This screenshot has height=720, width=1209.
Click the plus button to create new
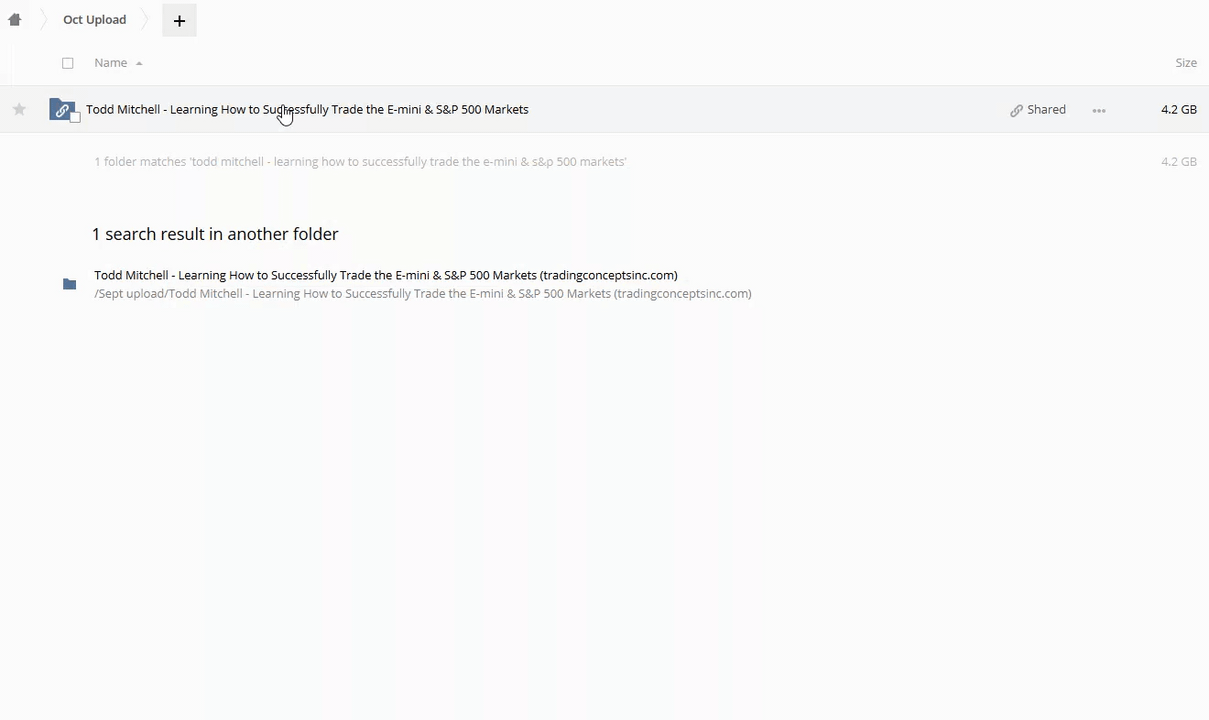[179, 20]
